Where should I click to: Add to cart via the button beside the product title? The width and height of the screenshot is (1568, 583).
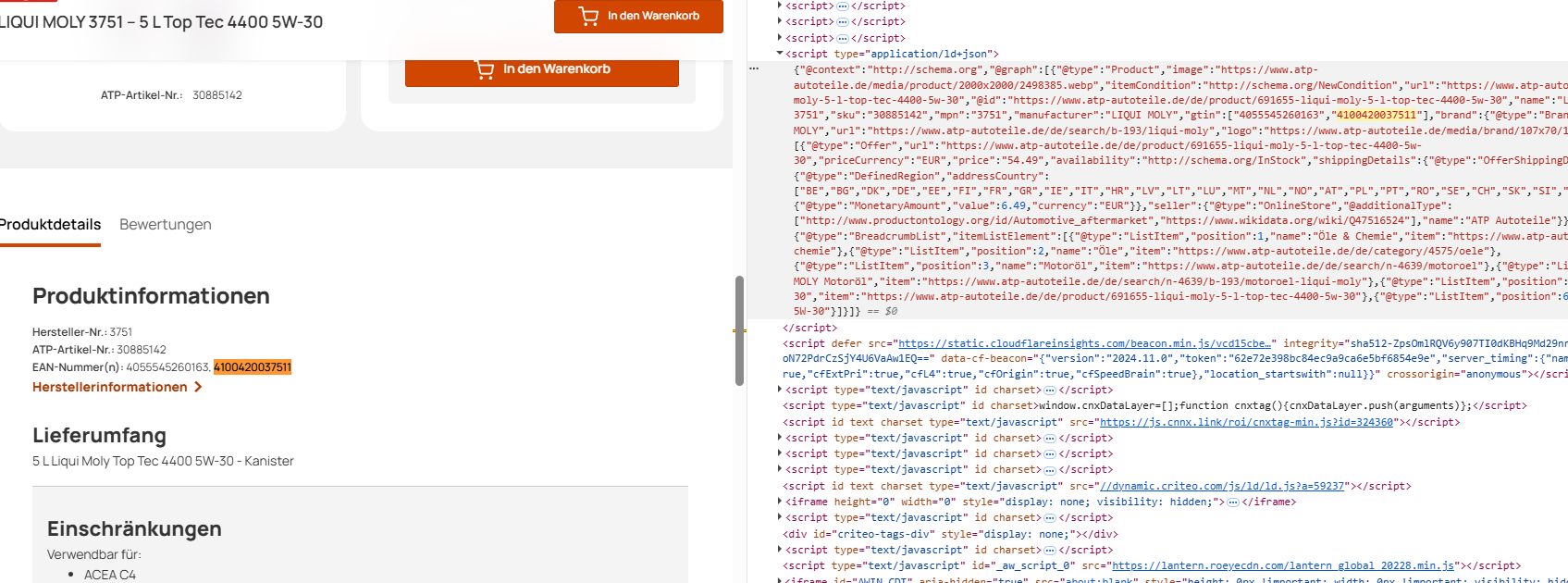(638, 16)
